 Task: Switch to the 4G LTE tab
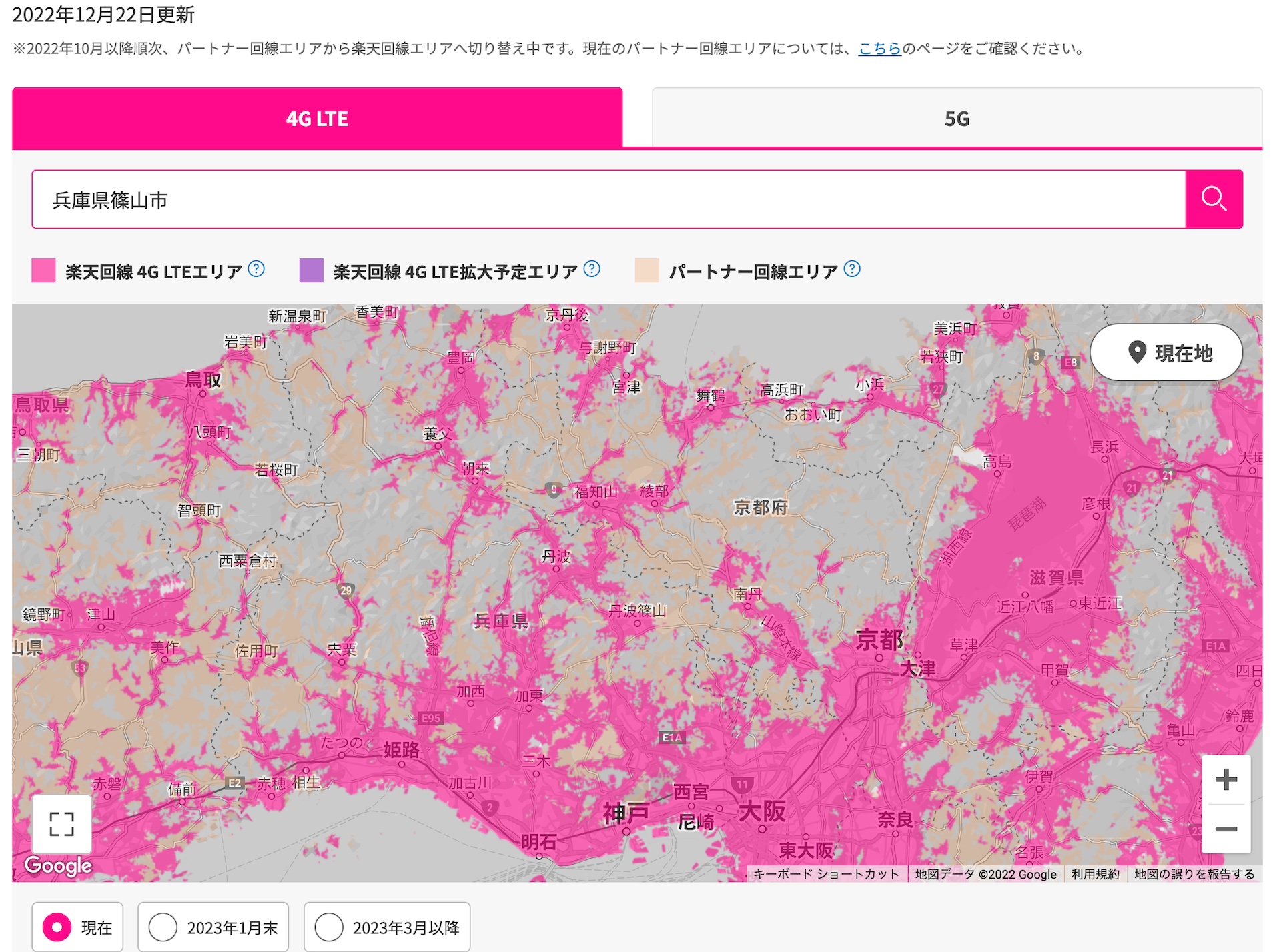click(x=317, y=118)
